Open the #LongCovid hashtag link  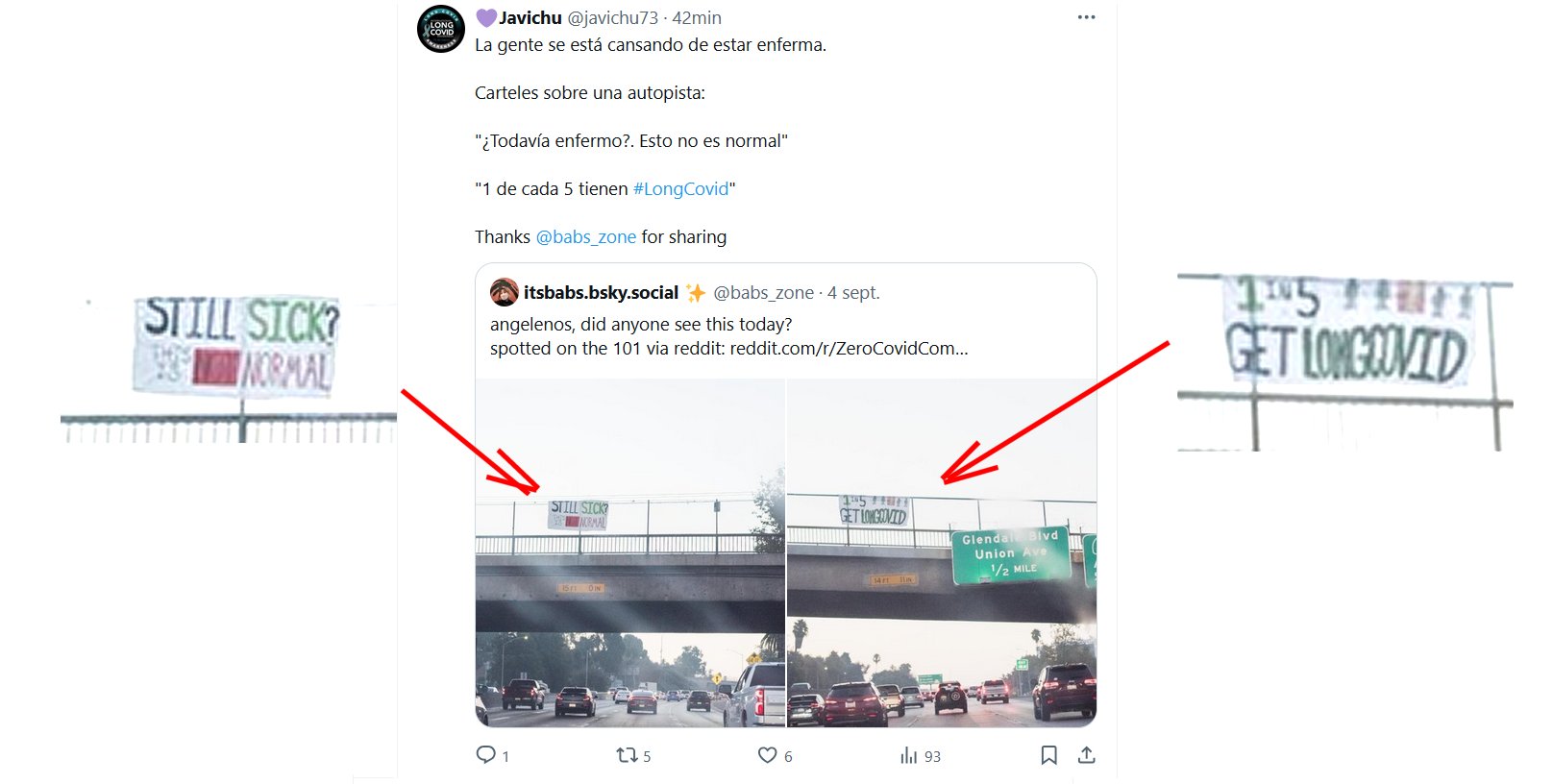pos(680,189)
